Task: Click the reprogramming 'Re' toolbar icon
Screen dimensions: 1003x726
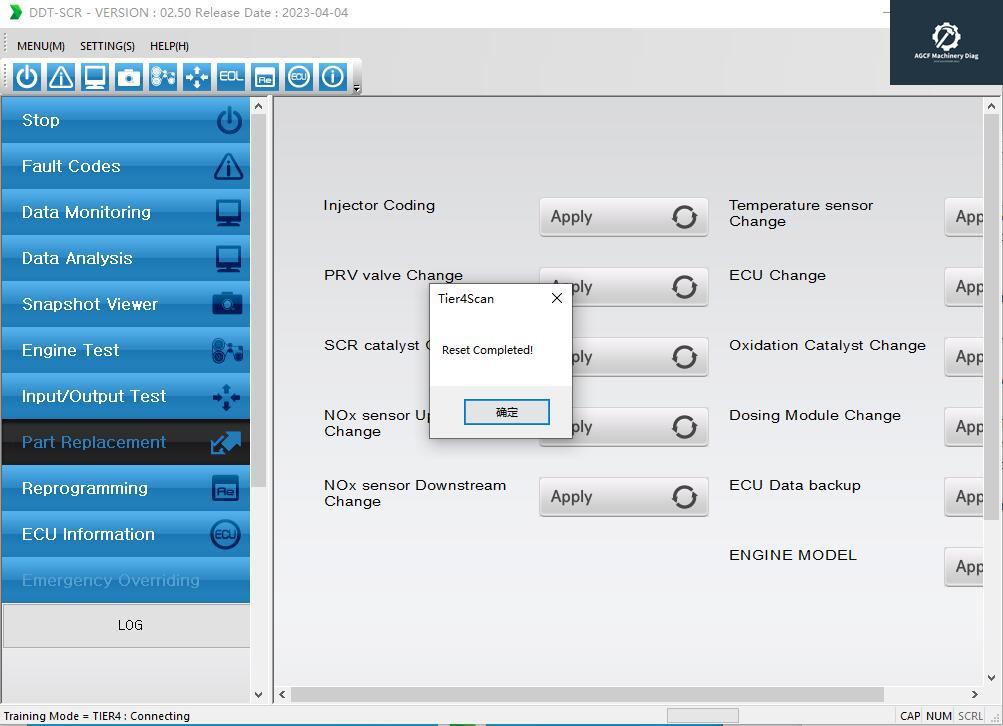Action: point(264,77)
